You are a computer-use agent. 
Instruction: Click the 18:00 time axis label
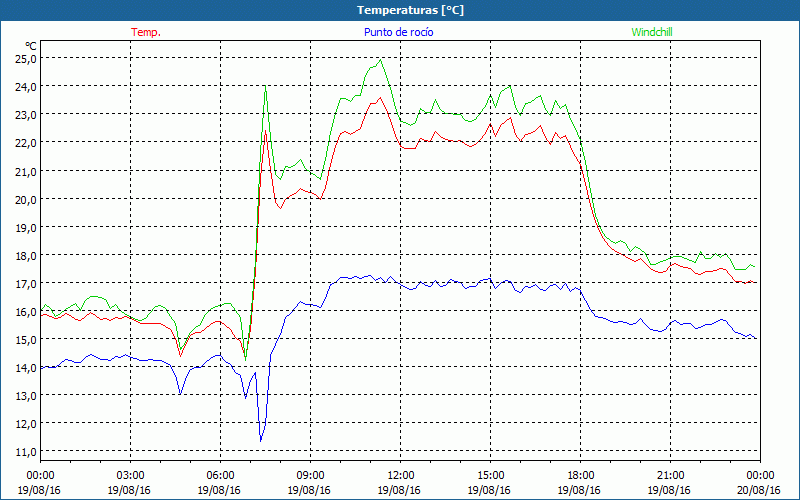(x=580, y=476)
